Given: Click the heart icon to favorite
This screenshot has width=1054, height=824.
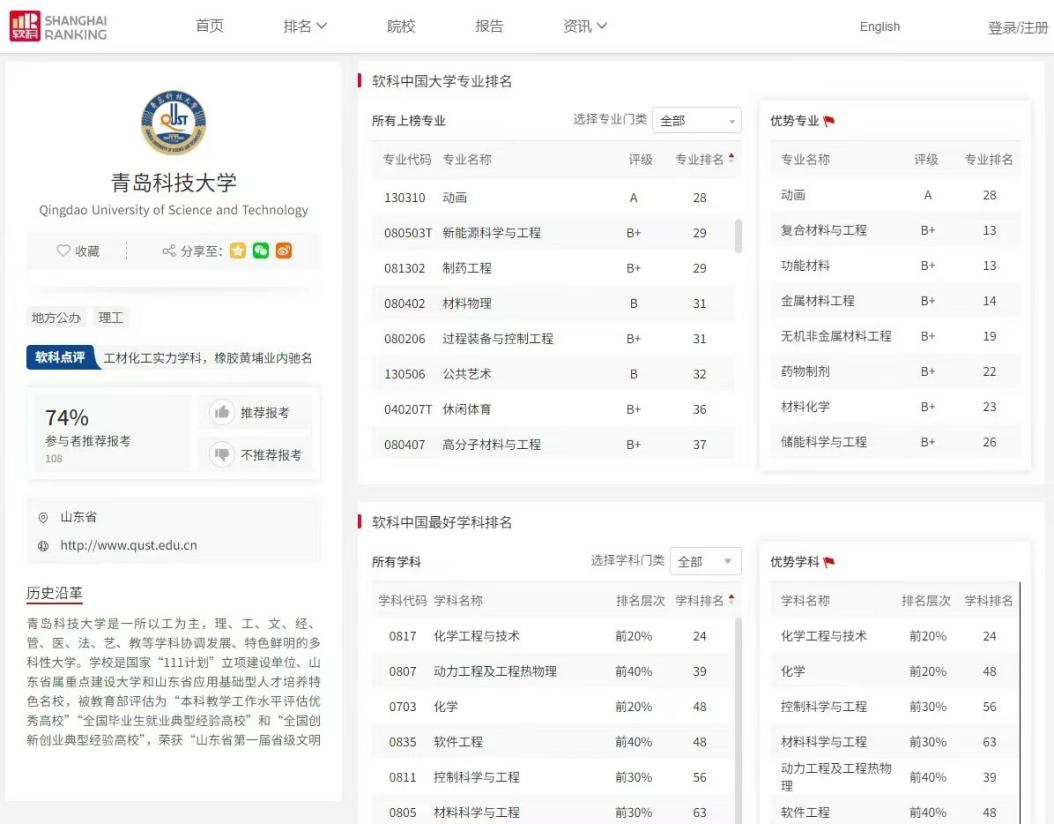Looking at the screenshot, I should click(x=63, y=251).
